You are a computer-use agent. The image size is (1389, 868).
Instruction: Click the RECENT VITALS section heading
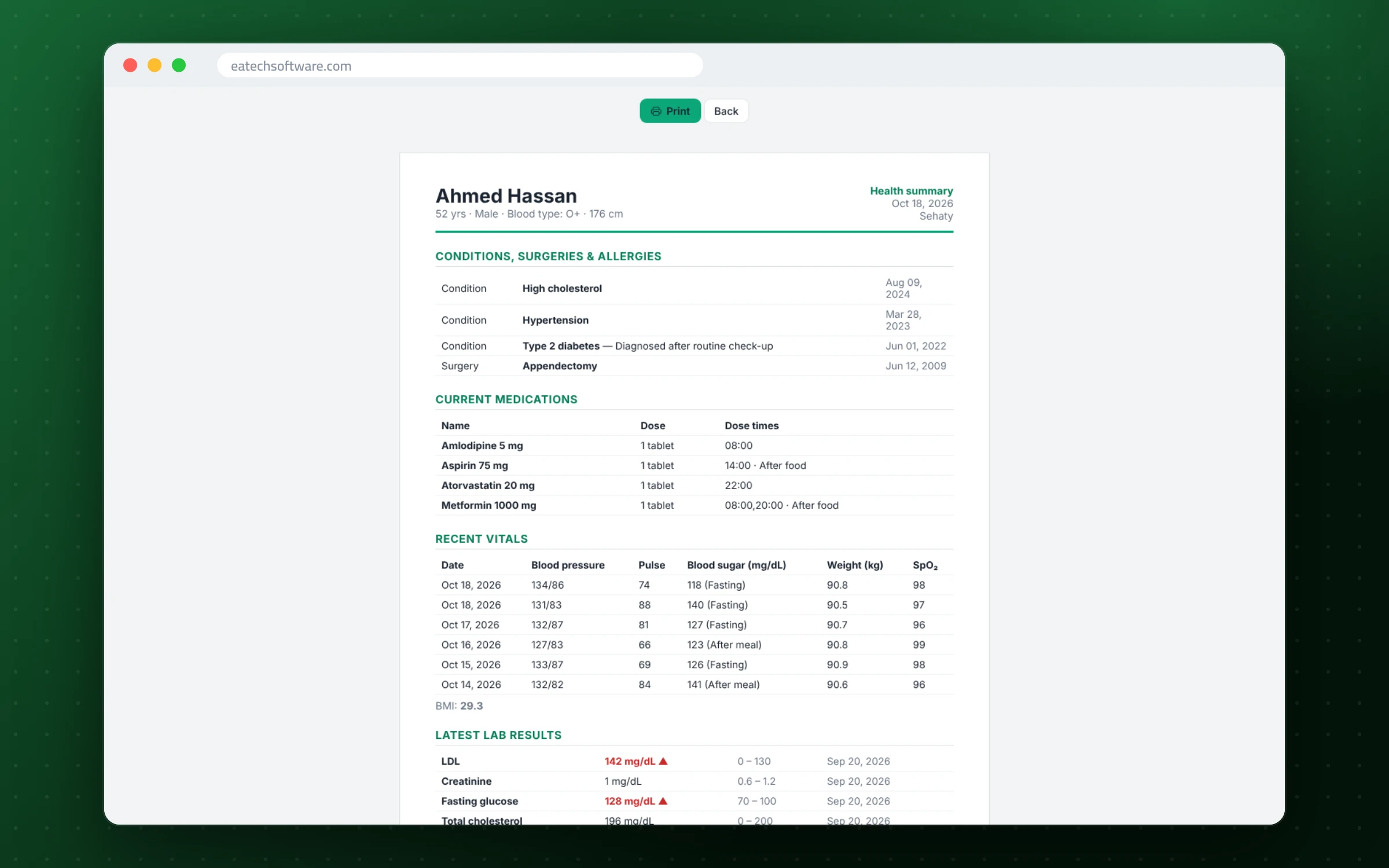(482, 539)
